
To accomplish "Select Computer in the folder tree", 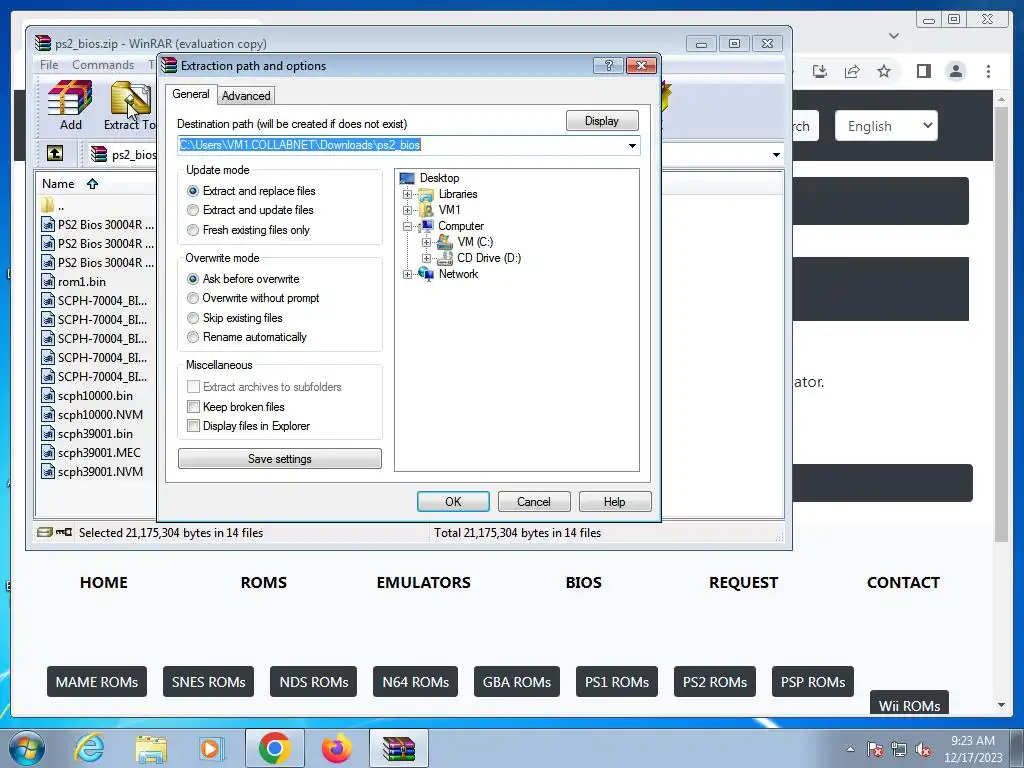I will coord(460,226).
